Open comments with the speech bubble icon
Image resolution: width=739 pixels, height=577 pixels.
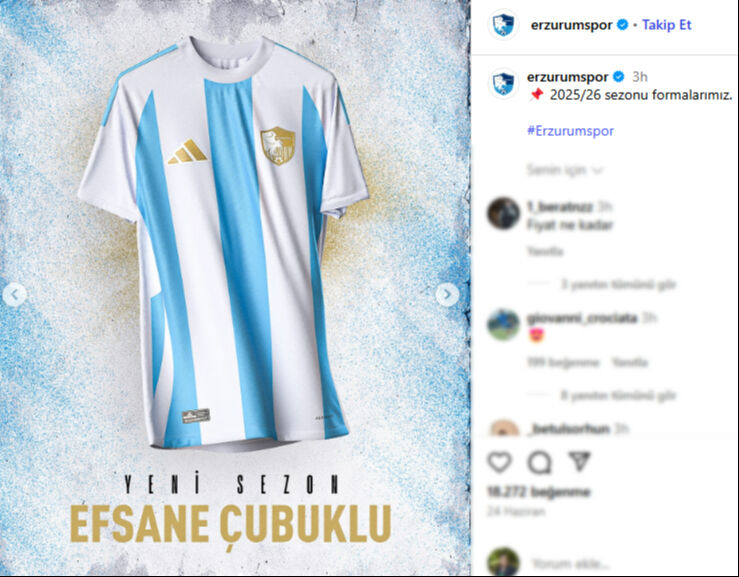tap(540, 462)
